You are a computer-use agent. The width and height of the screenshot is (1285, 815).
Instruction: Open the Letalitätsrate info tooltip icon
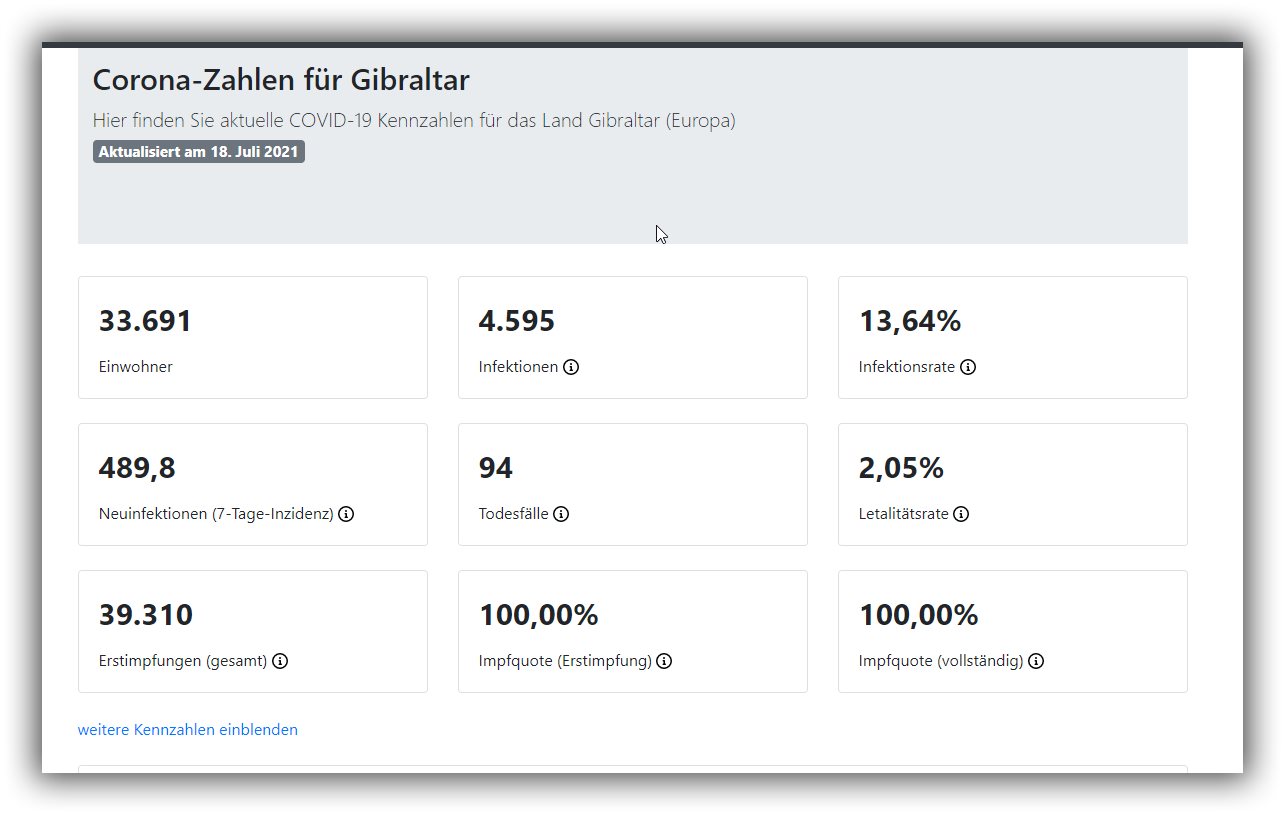pos(961,514)
